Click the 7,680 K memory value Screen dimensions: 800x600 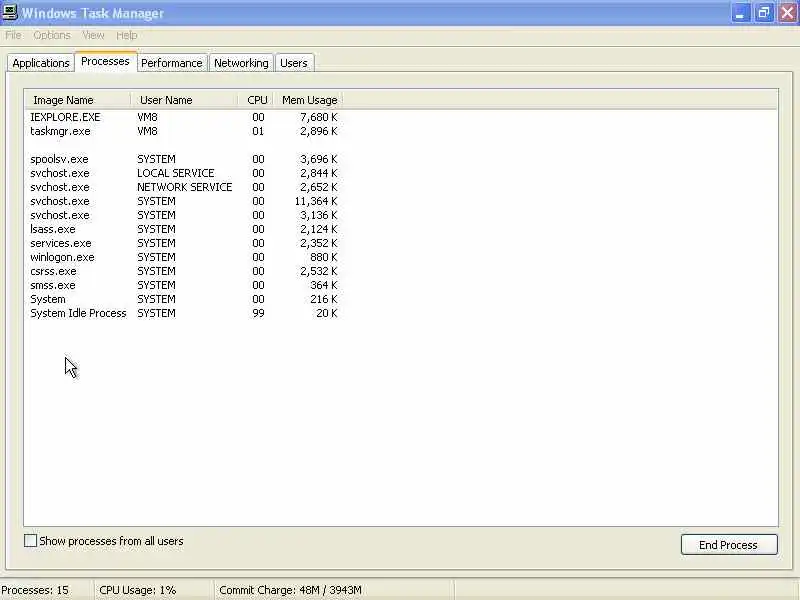click(319, 117)
